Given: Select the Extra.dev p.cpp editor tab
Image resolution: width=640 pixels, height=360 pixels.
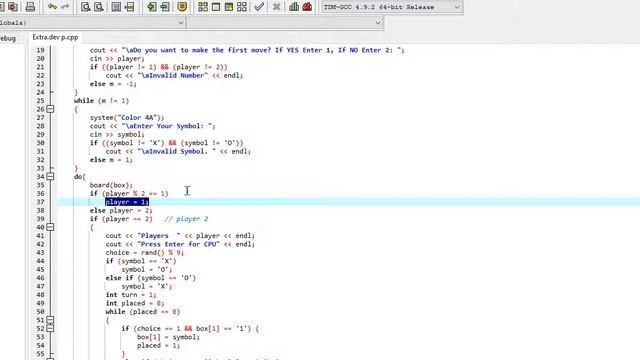Looking at the screenshot, I should (55, 37).
